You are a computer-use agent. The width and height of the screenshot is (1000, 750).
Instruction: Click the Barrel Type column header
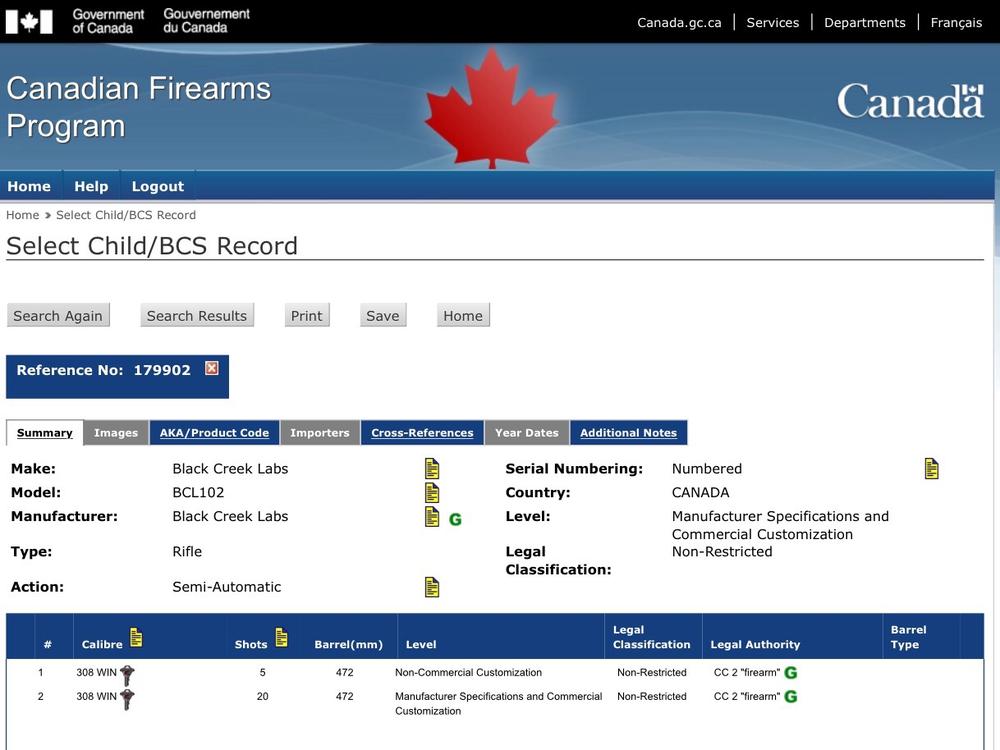(x=908, y=637)
